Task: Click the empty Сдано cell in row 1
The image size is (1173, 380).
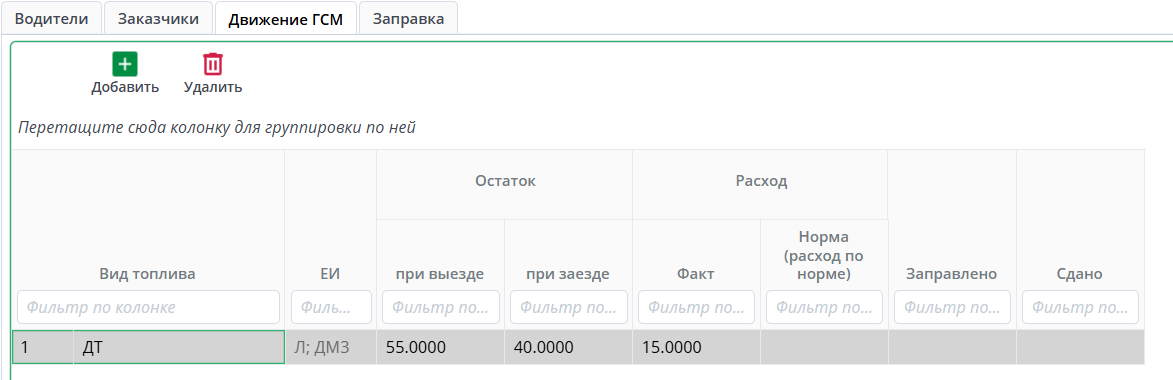Action: pos(1080,347)
